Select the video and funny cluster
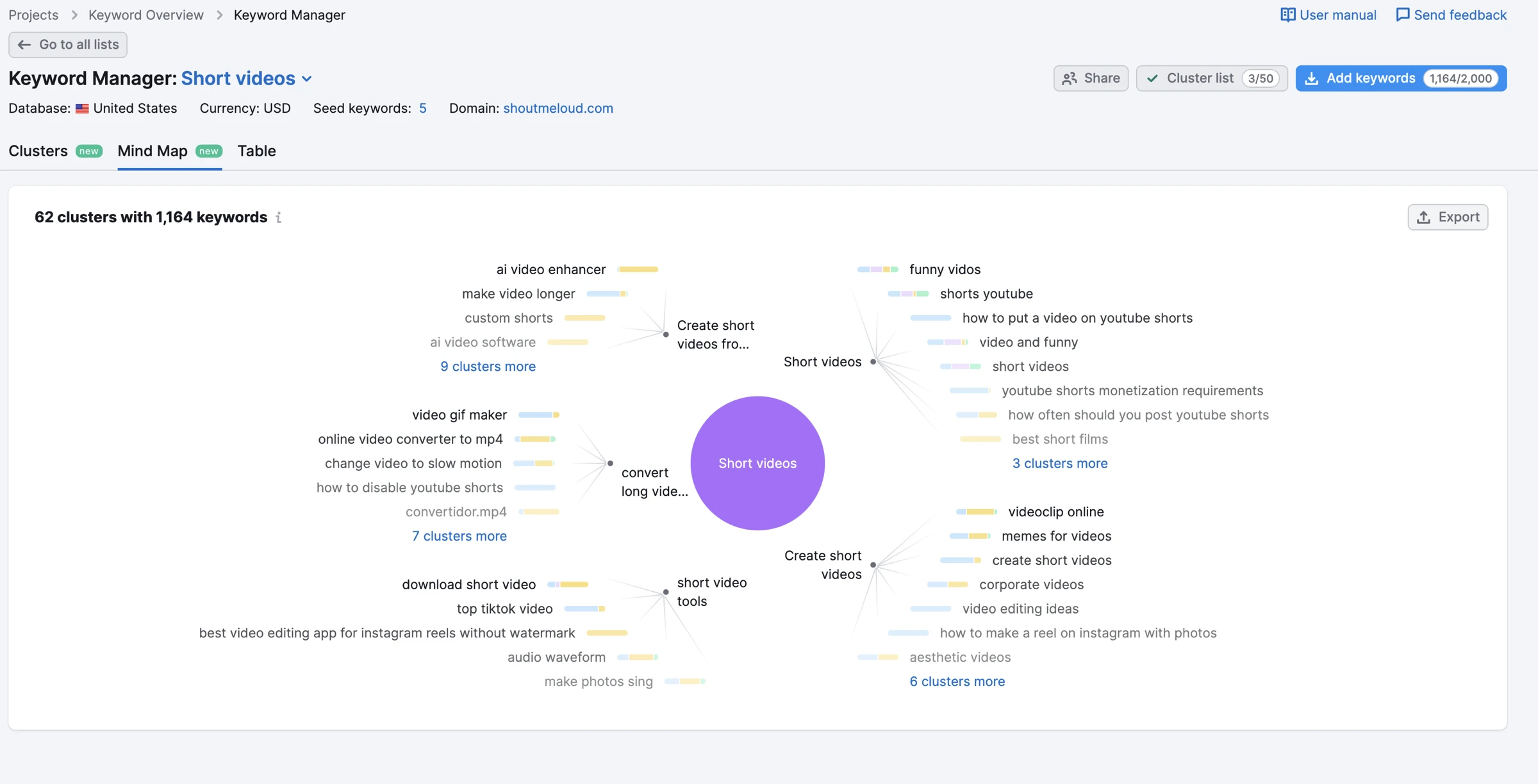1538x784 pixels. click(1029, 343)
